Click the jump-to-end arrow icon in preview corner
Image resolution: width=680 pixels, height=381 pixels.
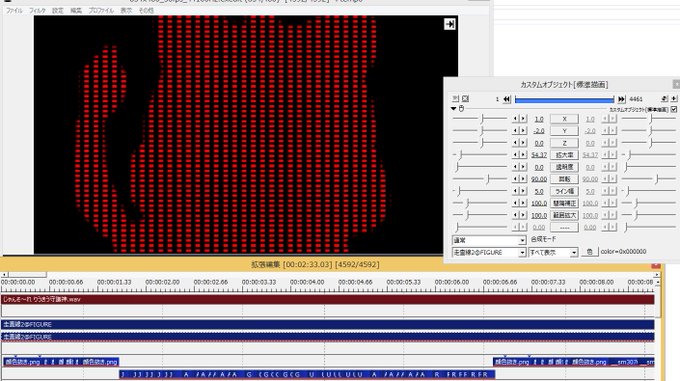click(450, 24)
